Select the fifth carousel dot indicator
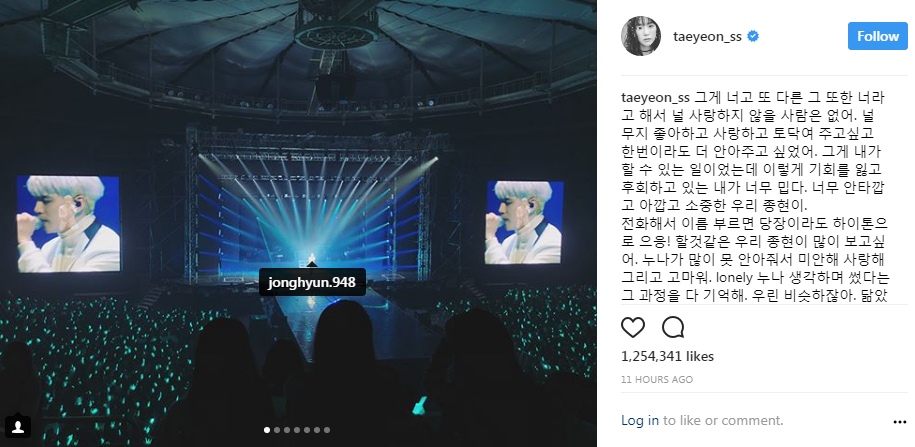915x447 pixels. click(x=307, y=430)
